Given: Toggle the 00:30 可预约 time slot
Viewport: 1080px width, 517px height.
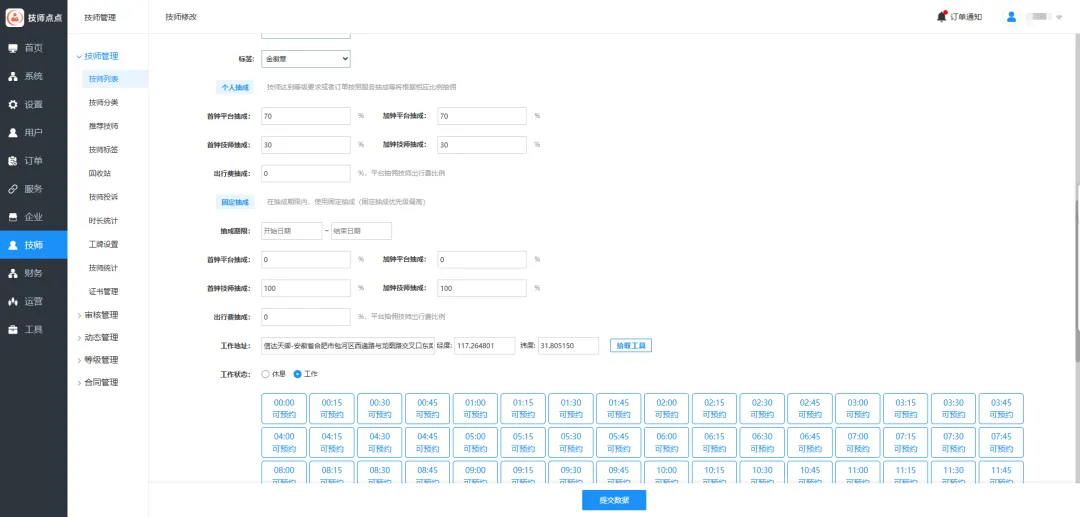Looking at the screenshot, I should (380, 408).
